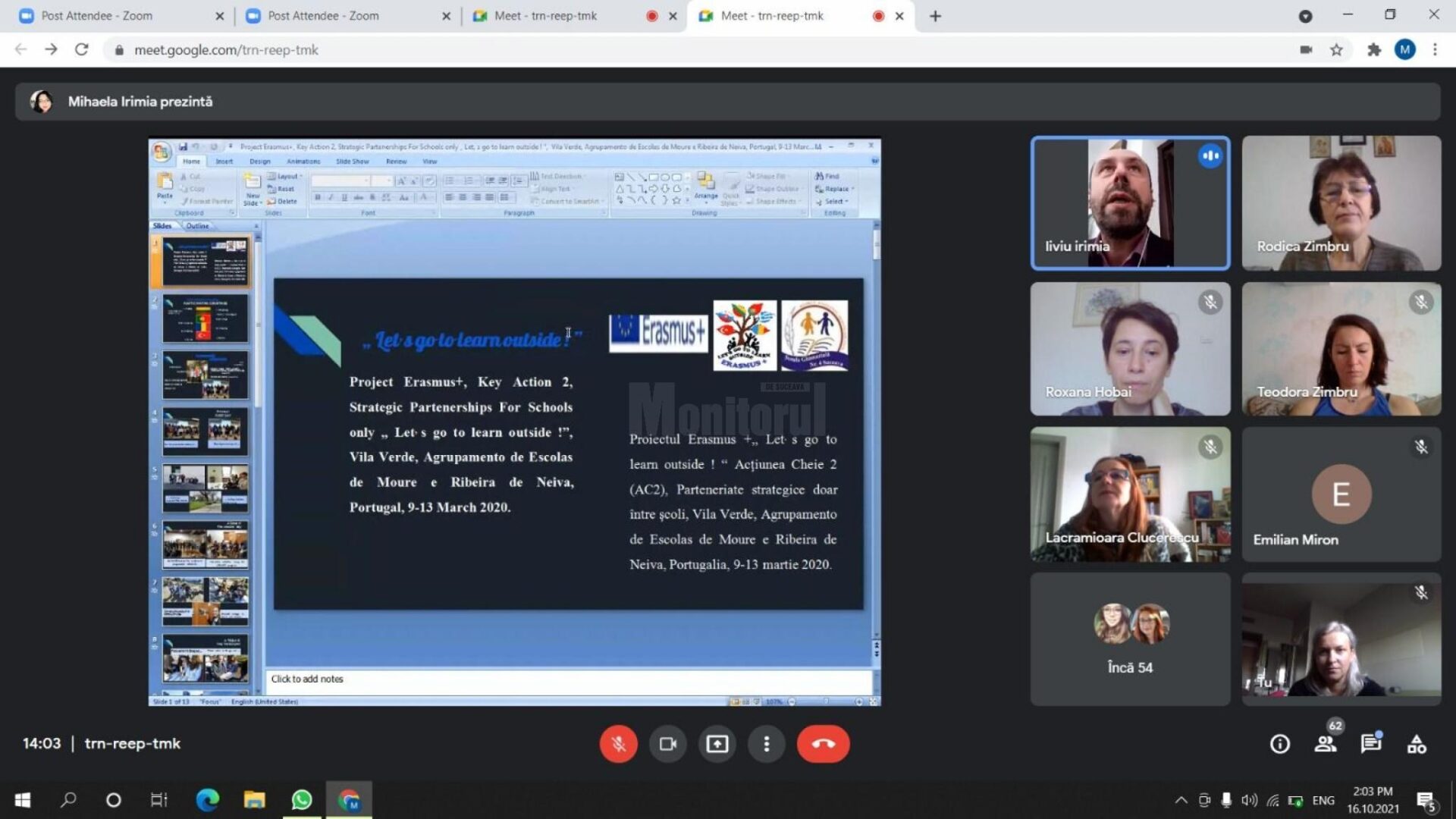Bookmark page with star icon

click(x=1336, y=50)
